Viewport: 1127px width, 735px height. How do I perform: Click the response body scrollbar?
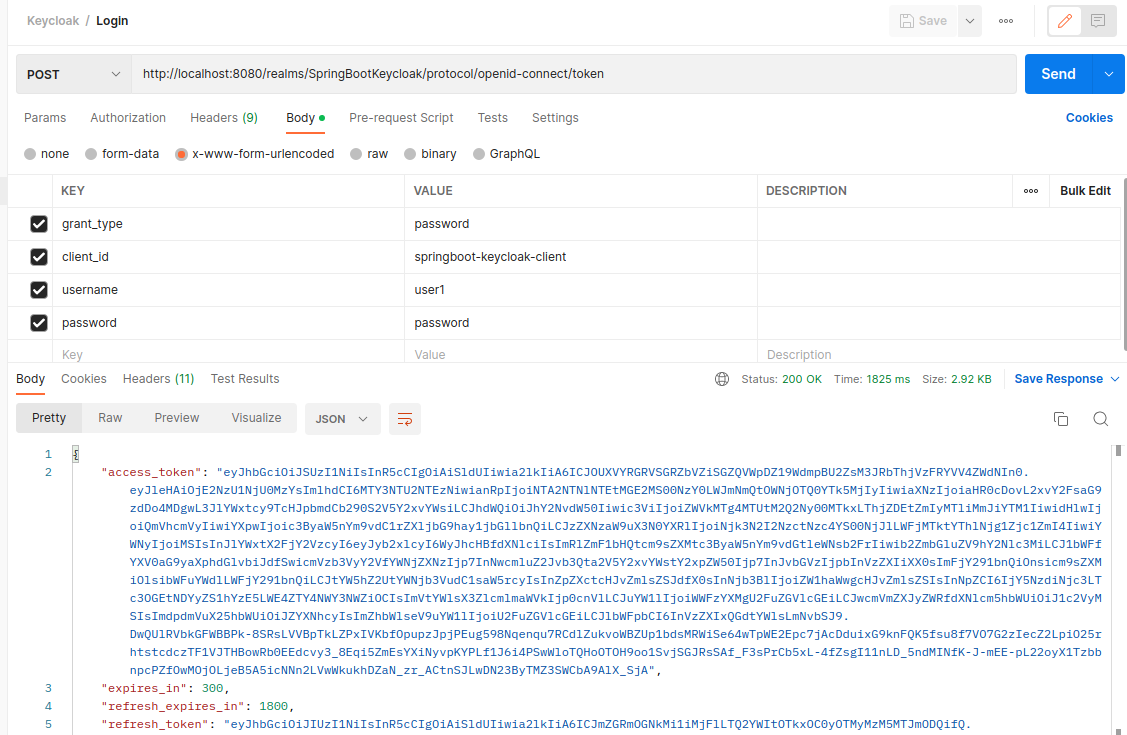click(x=1118, y=451)
